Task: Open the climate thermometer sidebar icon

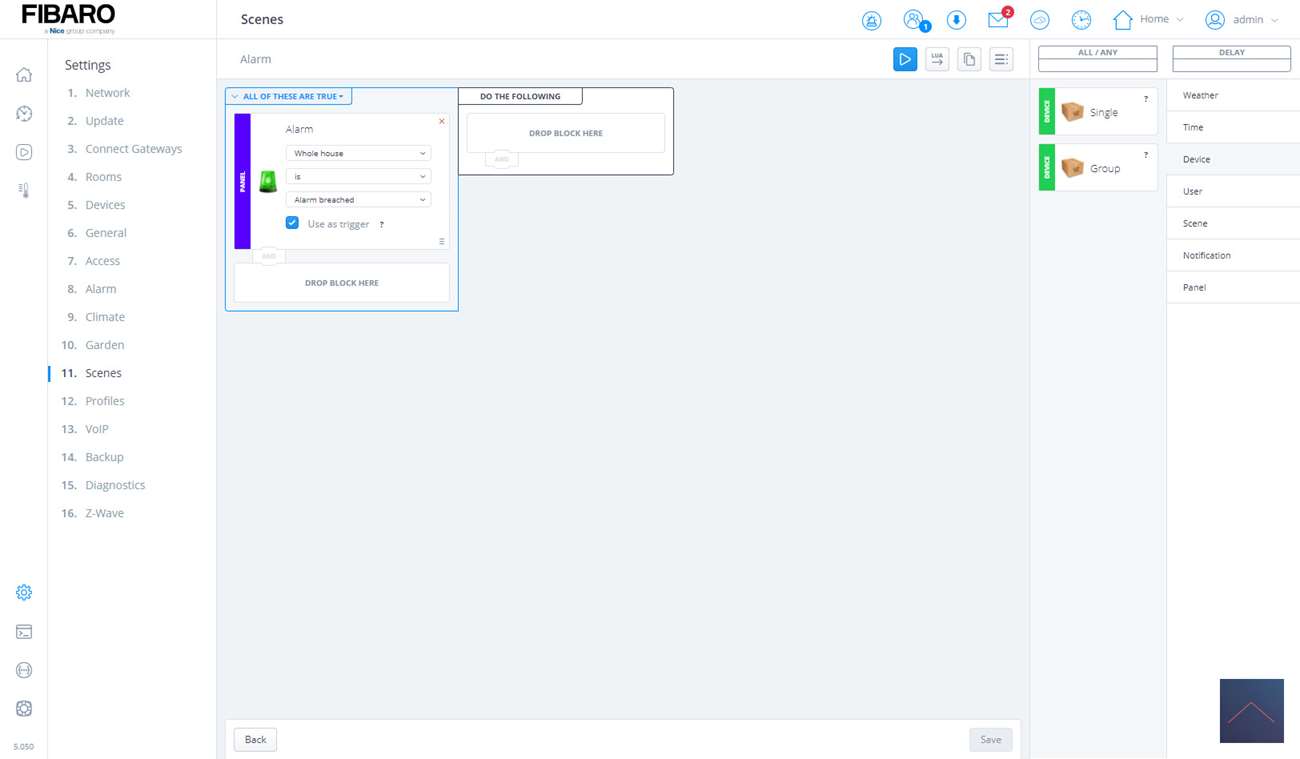Action: click(x=24, y=190)
